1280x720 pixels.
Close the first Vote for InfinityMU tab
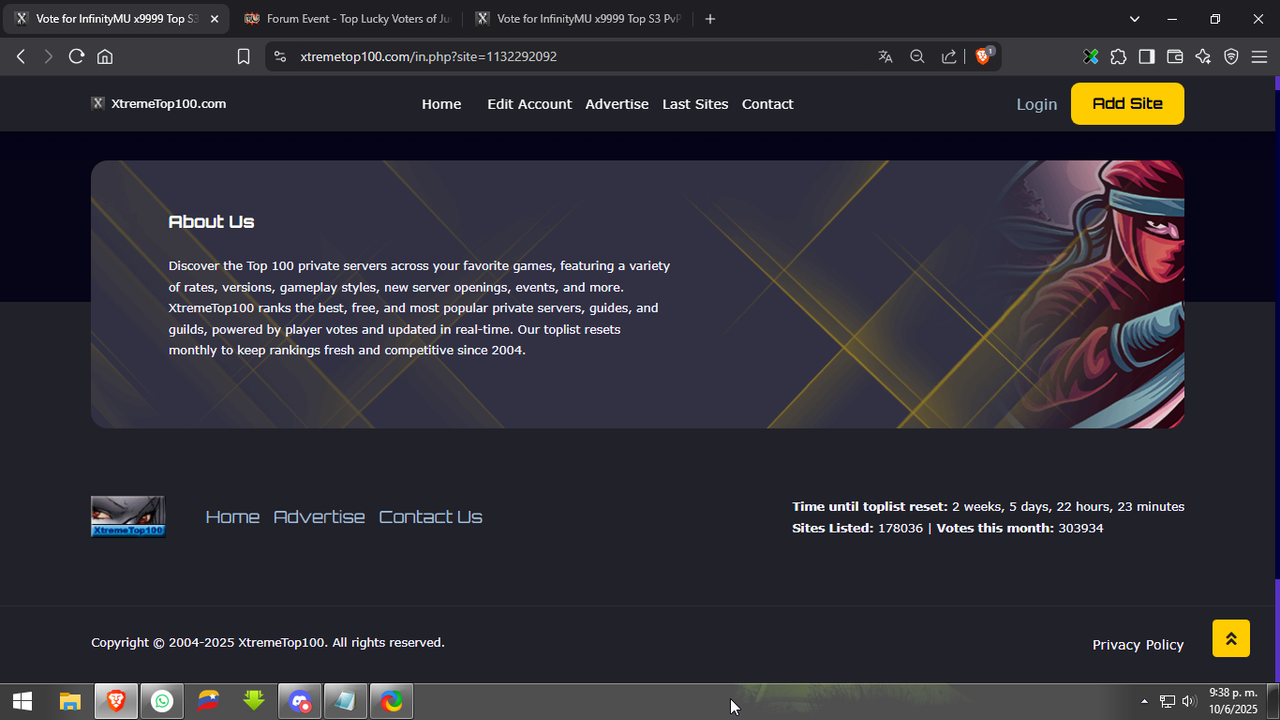[214, 19]
